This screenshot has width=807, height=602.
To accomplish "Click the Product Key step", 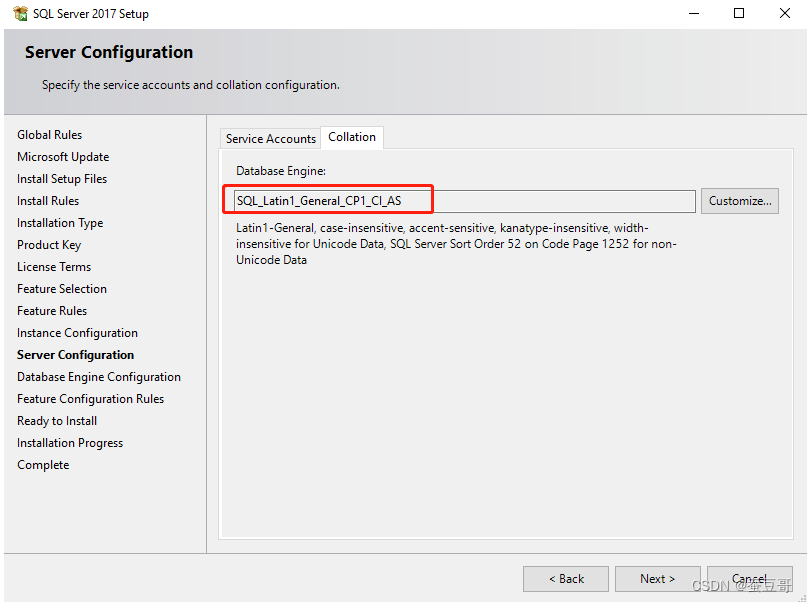I will click(x=49, y=245).
